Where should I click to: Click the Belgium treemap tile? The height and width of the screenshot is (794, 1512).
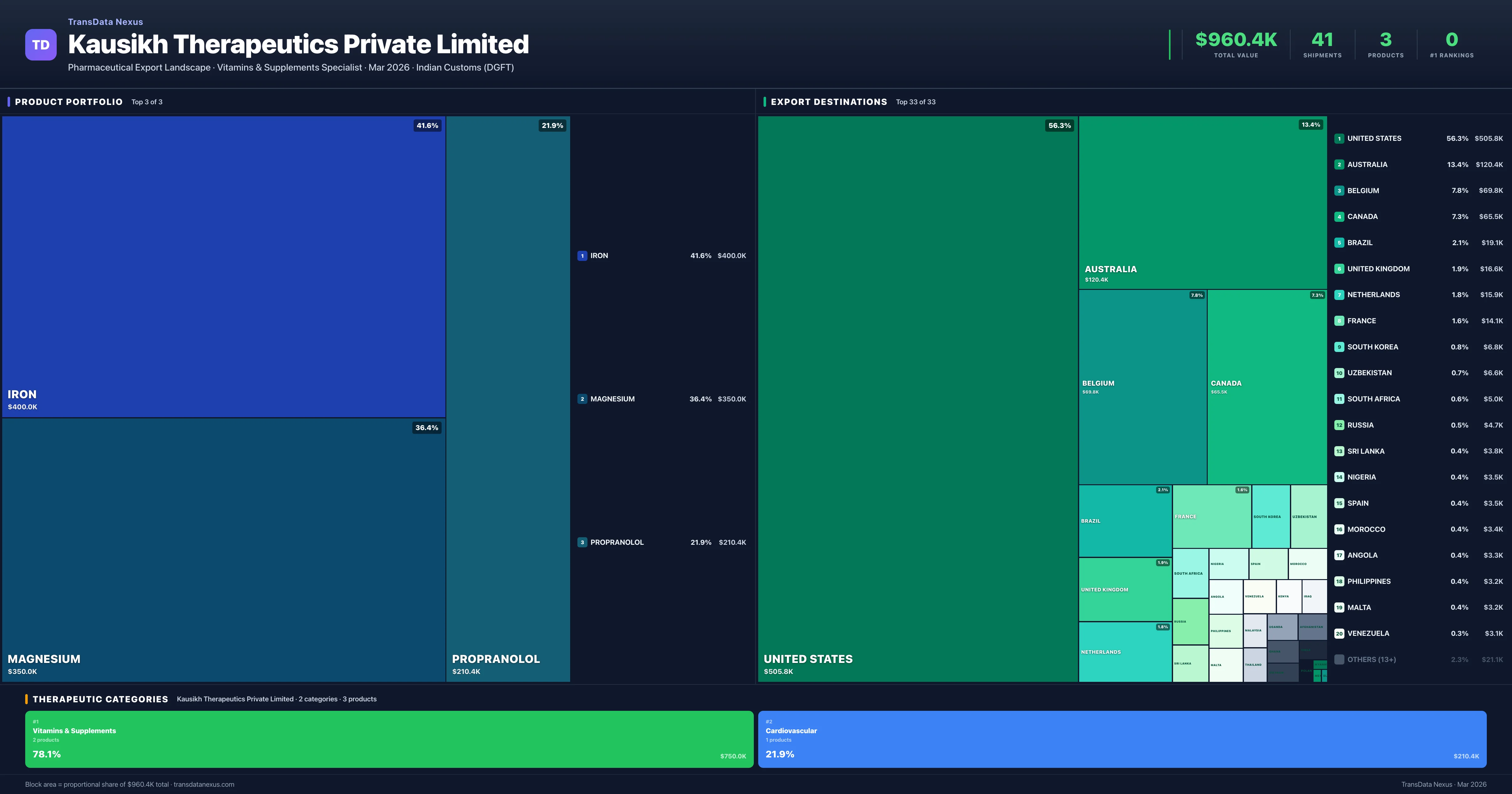[x=1142, y=388]
